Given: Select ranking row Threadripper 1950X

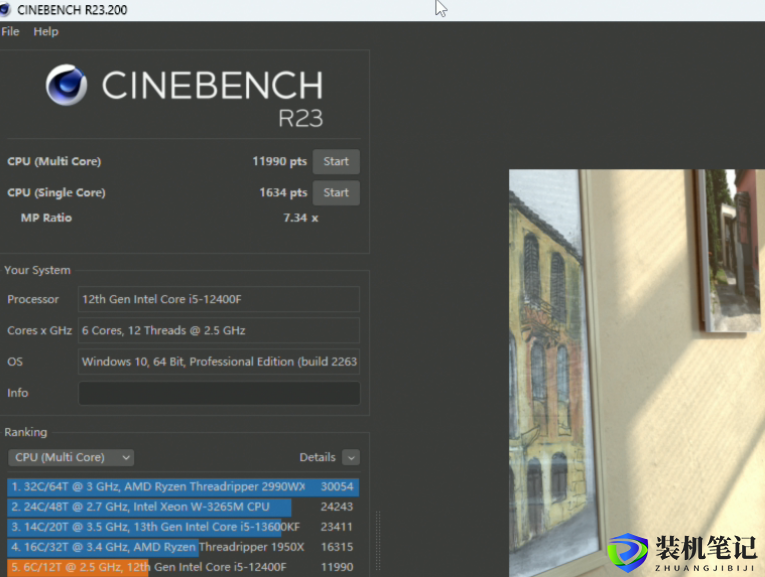Looking at the screenshot, I should pos(183,547).
